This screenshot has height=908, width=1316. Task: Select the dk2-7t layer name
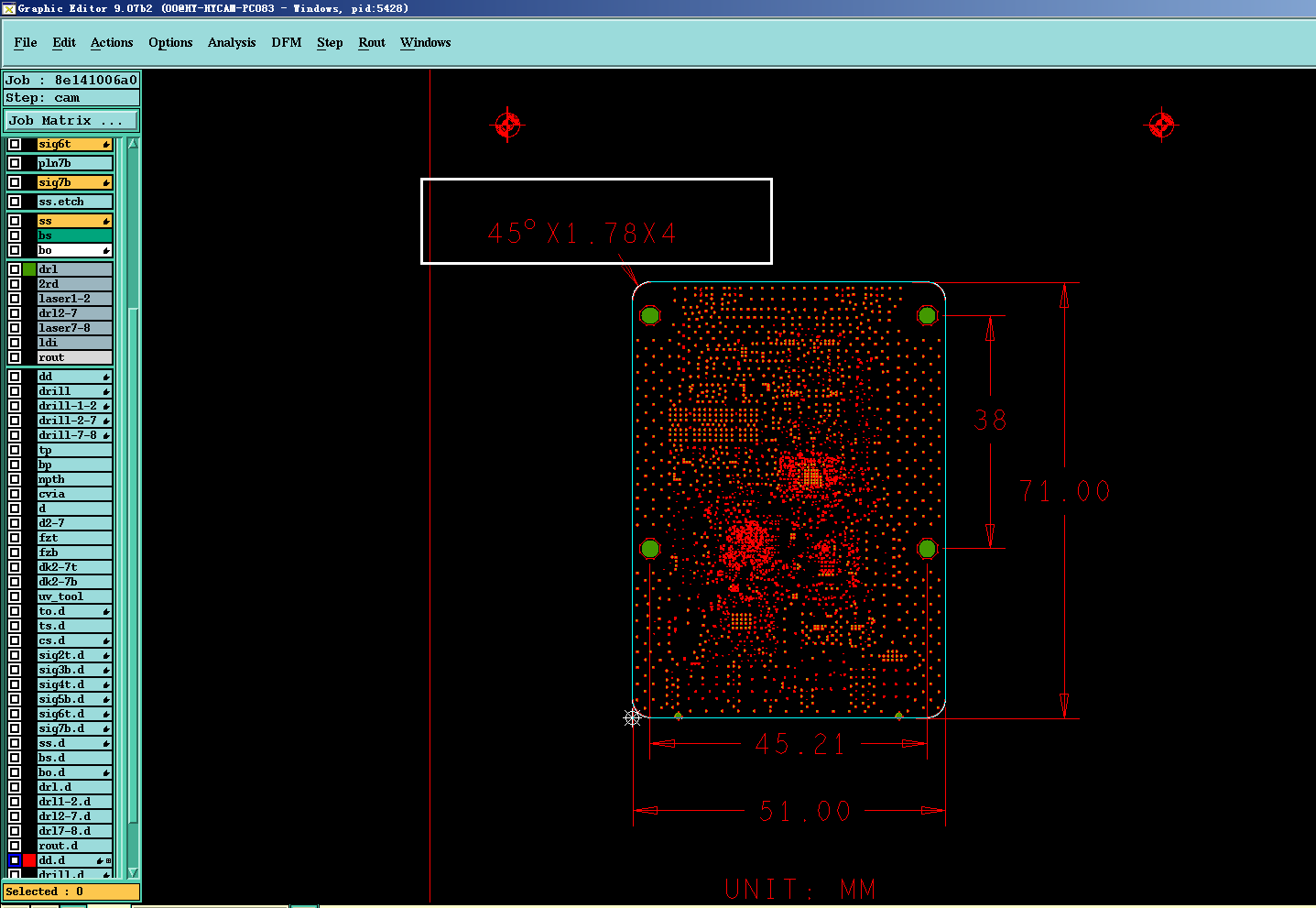[75, 567]
